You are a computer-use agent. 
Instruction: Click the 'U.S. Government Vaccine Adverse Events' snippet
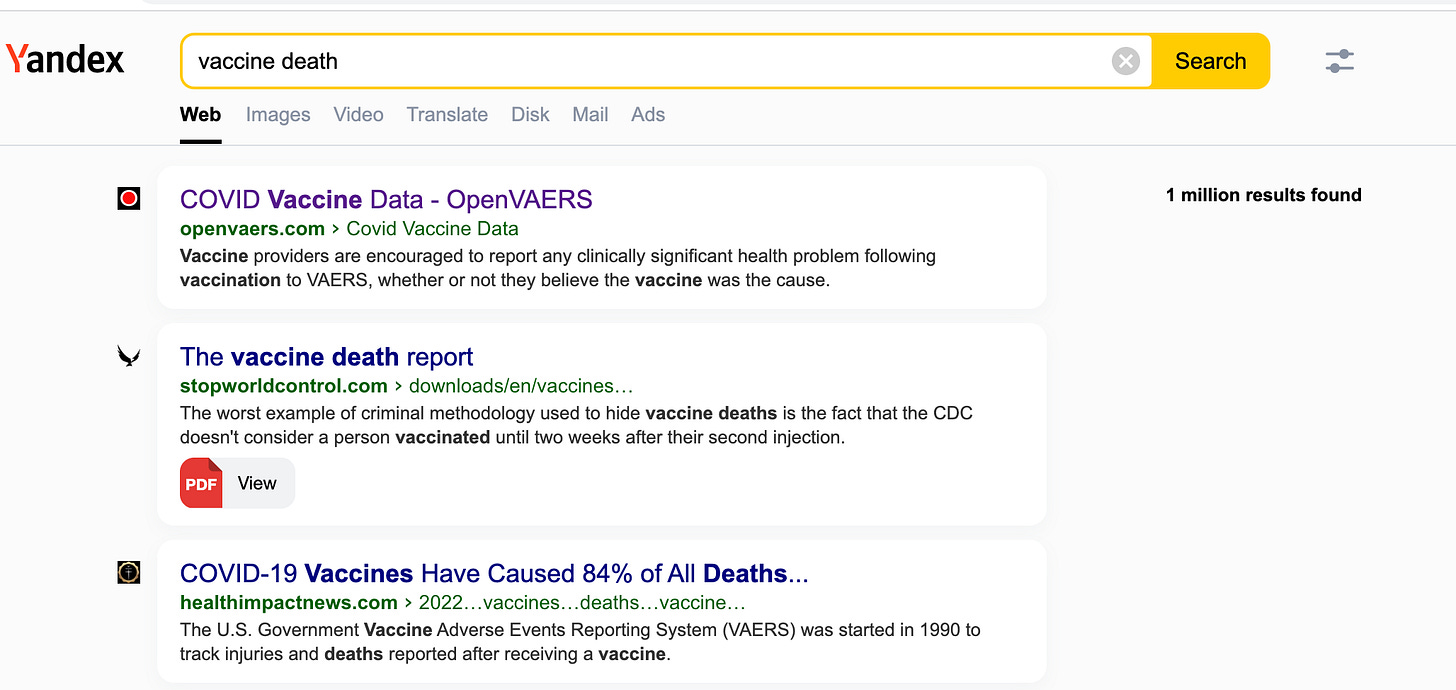(x=580, y=642)
